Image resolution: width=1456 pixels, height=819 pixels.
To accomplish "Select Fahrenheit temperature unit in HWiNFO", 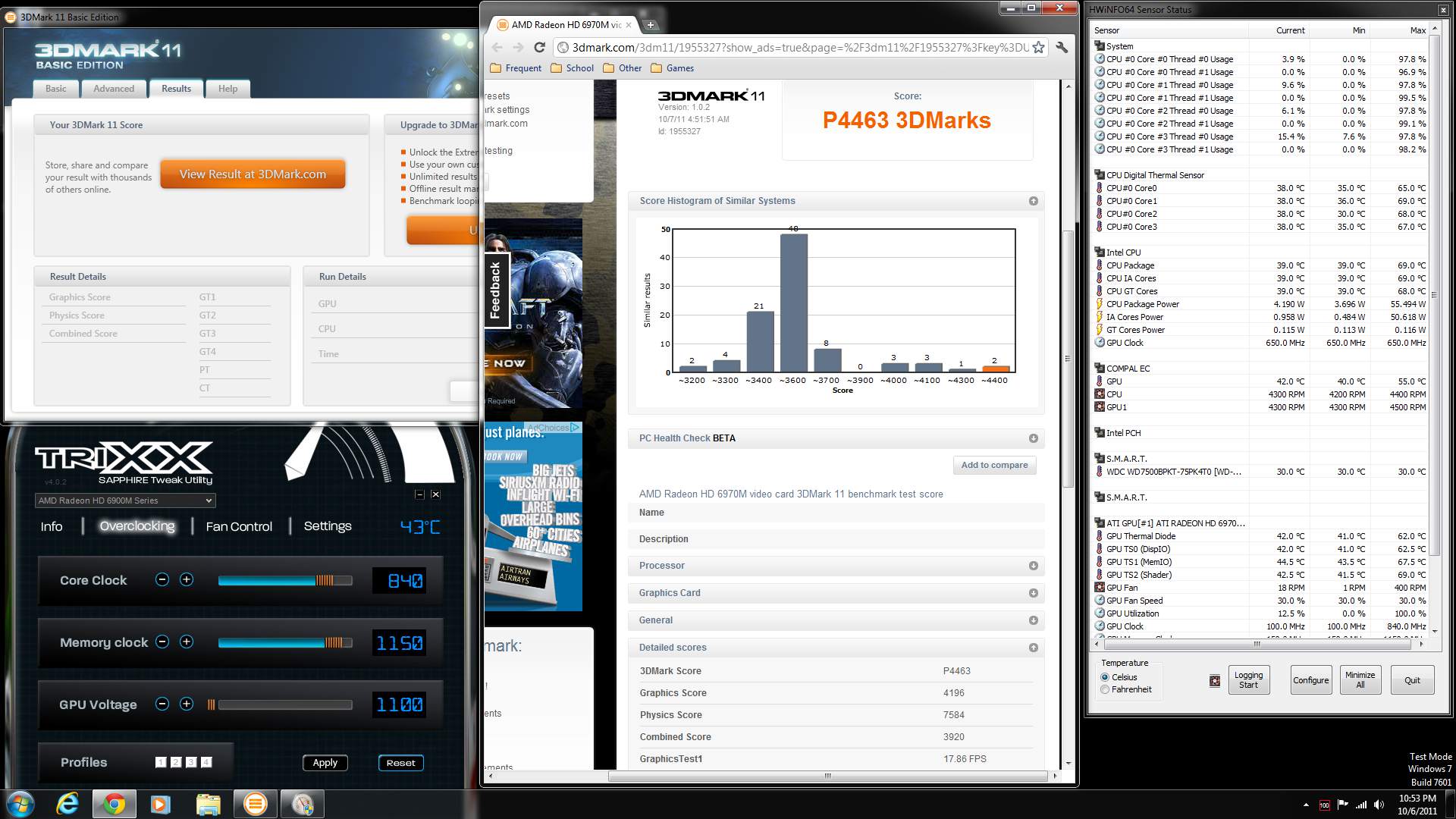I will (x=1105, y=689).
